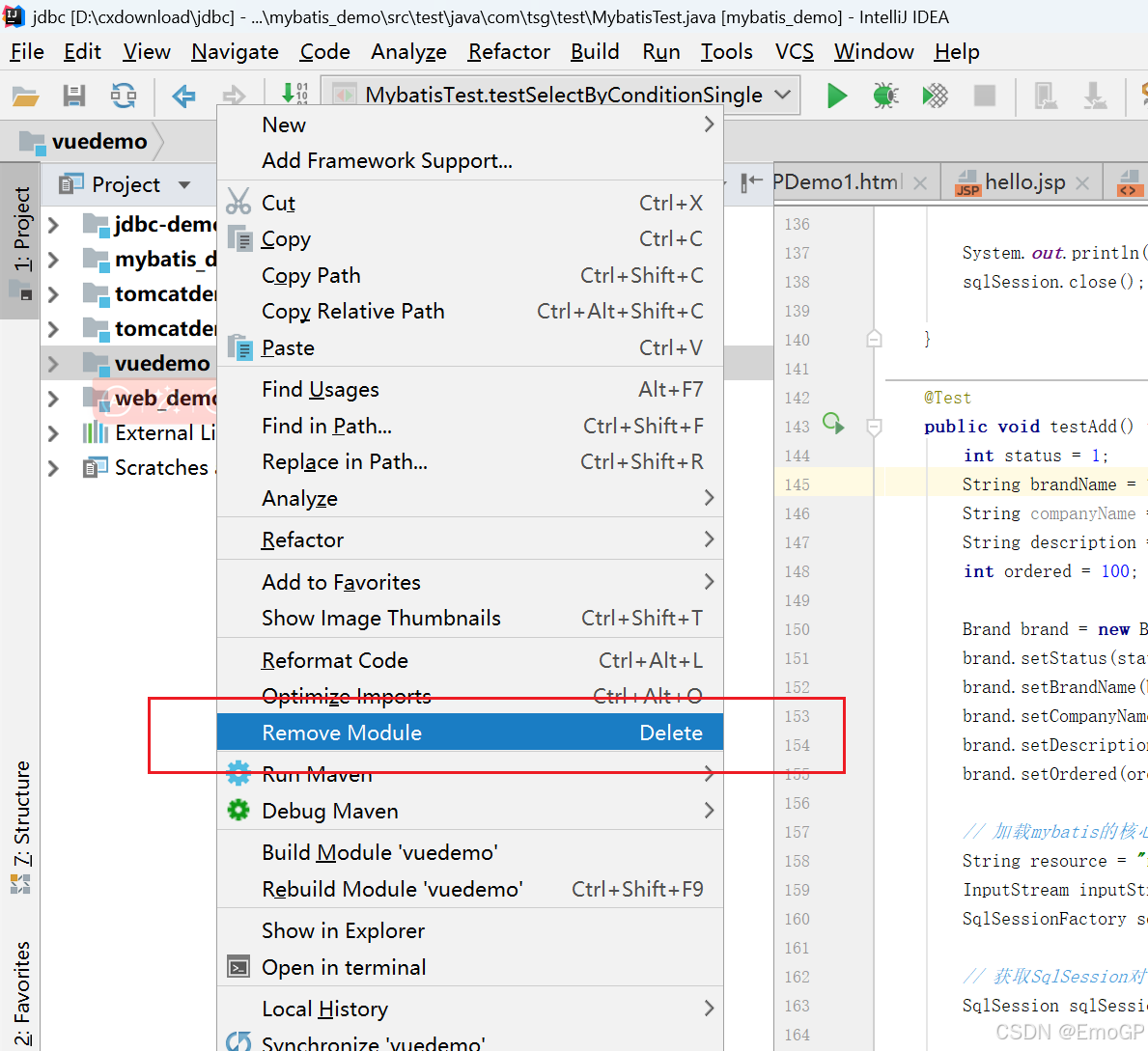Expand the External Libraries node
The height and width of the screenshot is (1051, 1148).
pos(53,432)
